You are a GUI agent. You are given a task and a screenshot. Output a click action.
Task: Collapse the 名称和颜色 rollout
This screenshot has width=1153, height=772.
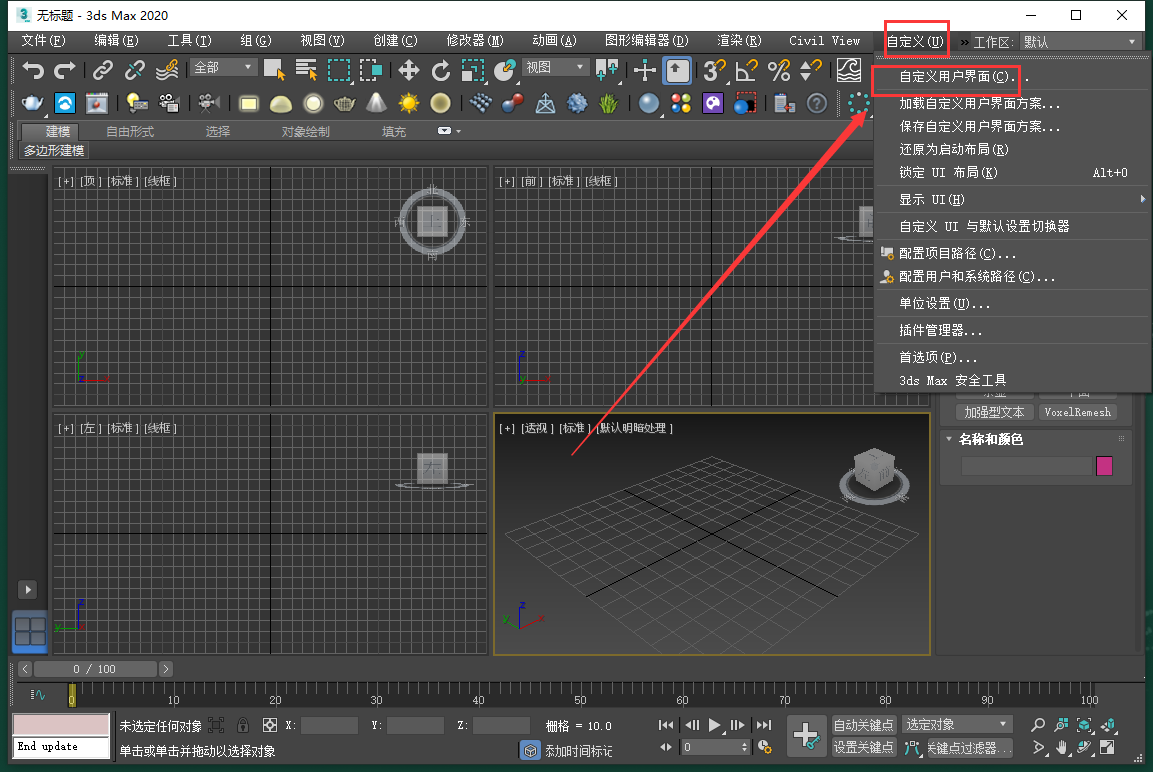coord(949,439)
